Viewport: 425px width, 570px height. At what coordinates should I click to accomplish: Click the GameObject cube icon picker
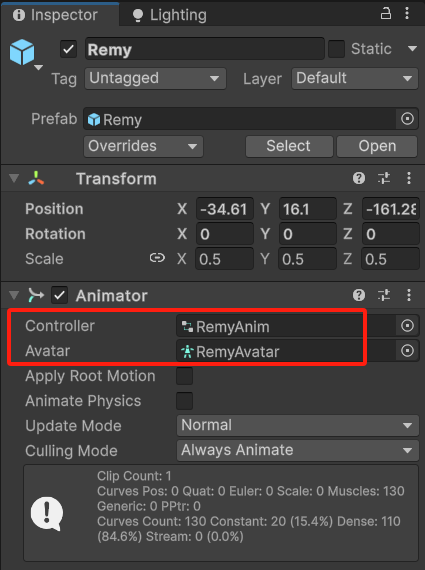coord(23,52)
